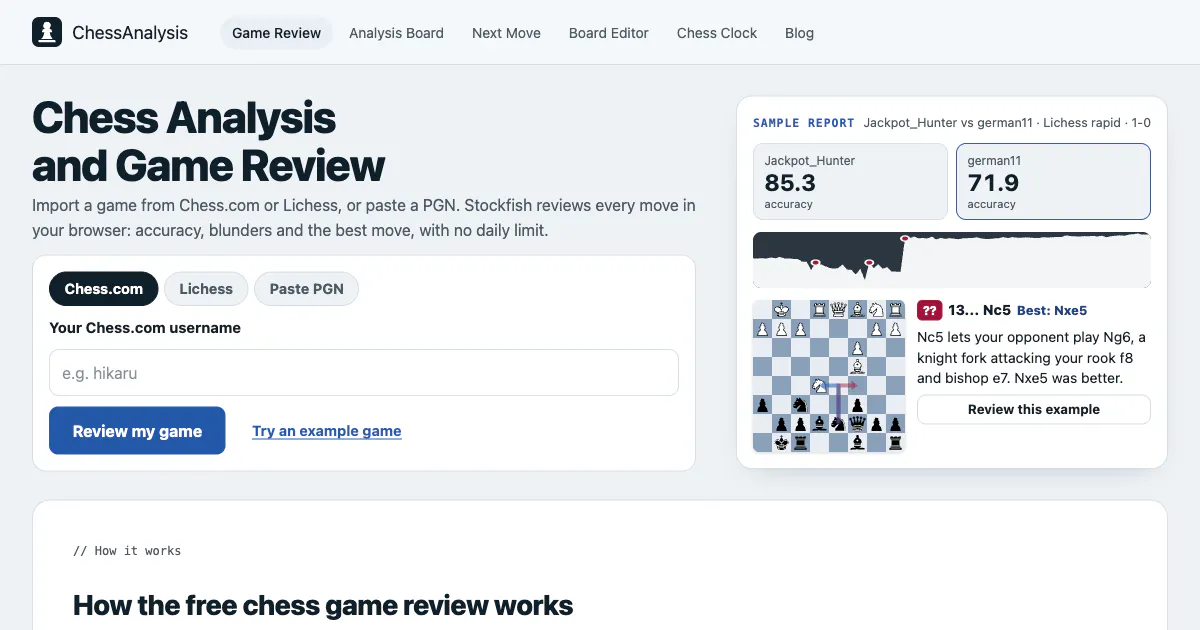Screen dimensions: 1200x630
Task: Click first red blunder marker on graph
Action: [815, 263]
